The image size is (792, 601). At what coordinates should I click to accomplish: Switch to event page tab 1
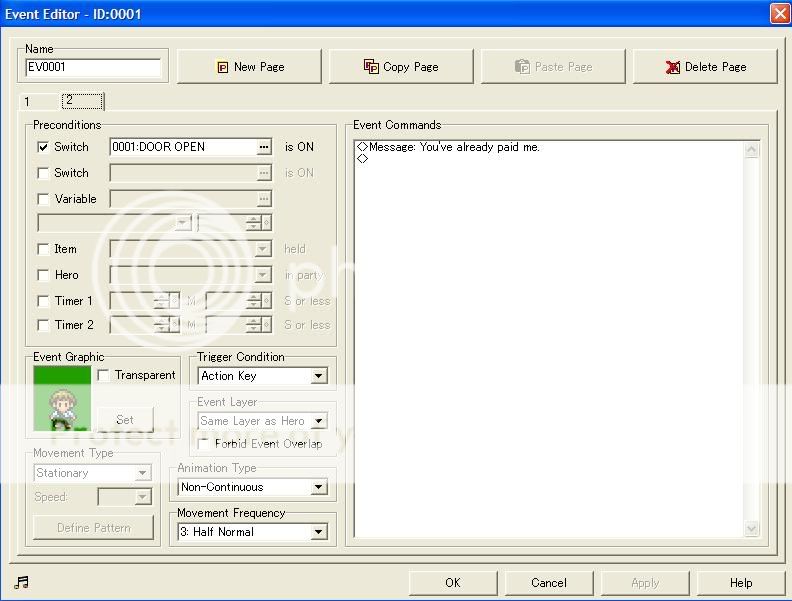pos(28,102)
